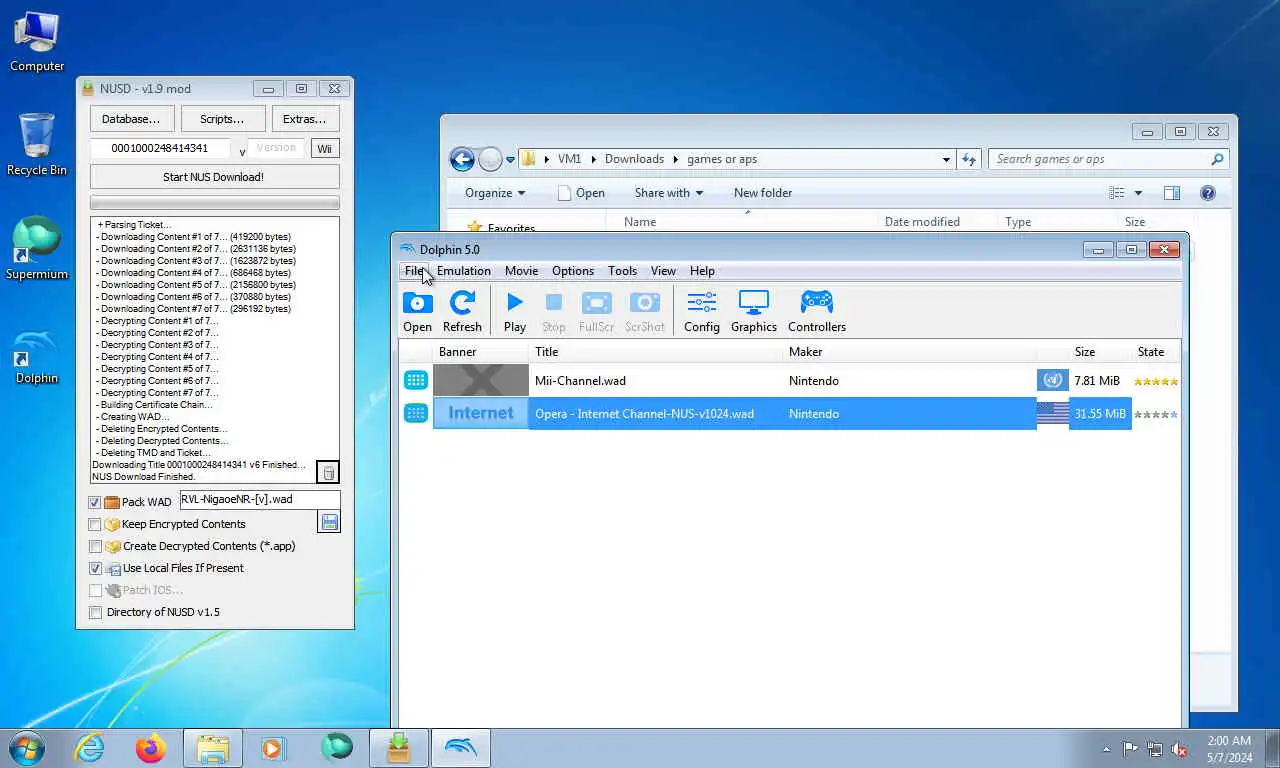Open the Graphics settings icon
The width and height of the screenshot is (1280, 768).
753,302
